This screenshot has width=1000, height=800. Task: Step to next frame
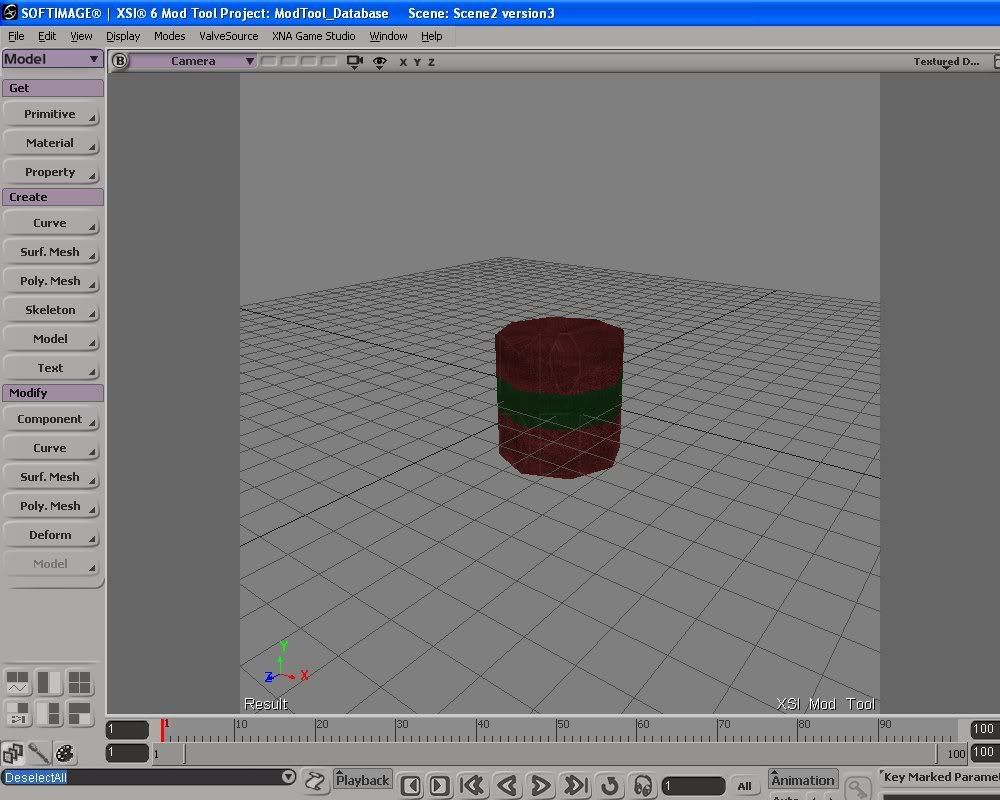pos(439,785)
